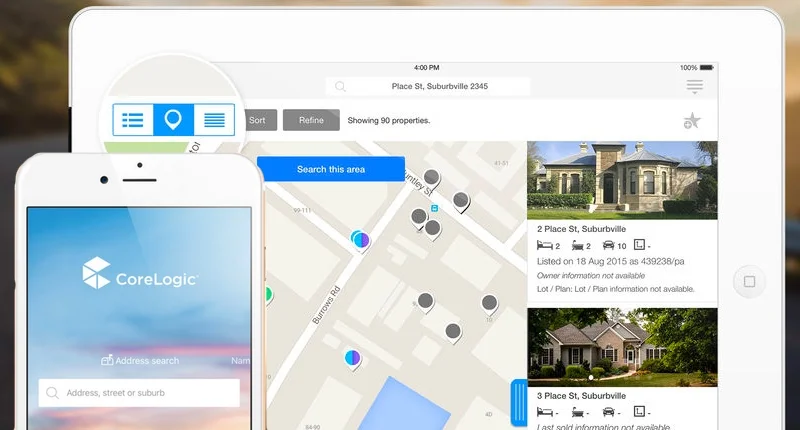Viewport: 800px width, 430px height.
Task: Click the add-to-favourites star icon
Action: (691, 121)
